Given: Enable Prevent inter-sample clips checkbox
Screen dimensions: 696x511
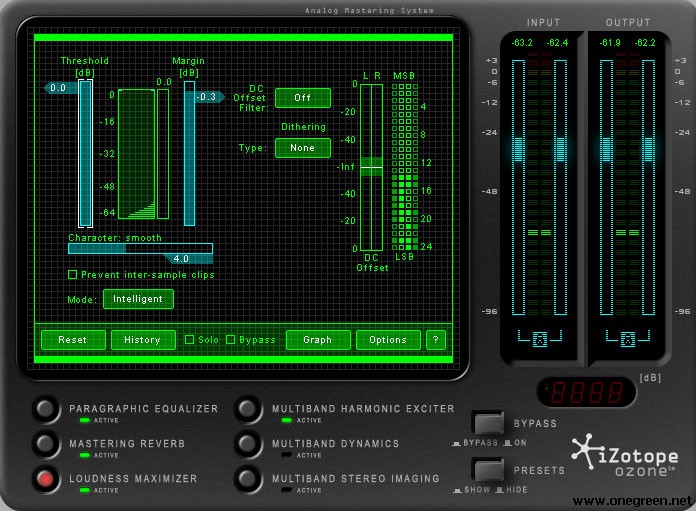Looking at the screenshot, I should pyautogui.click(x=72, y=274).
